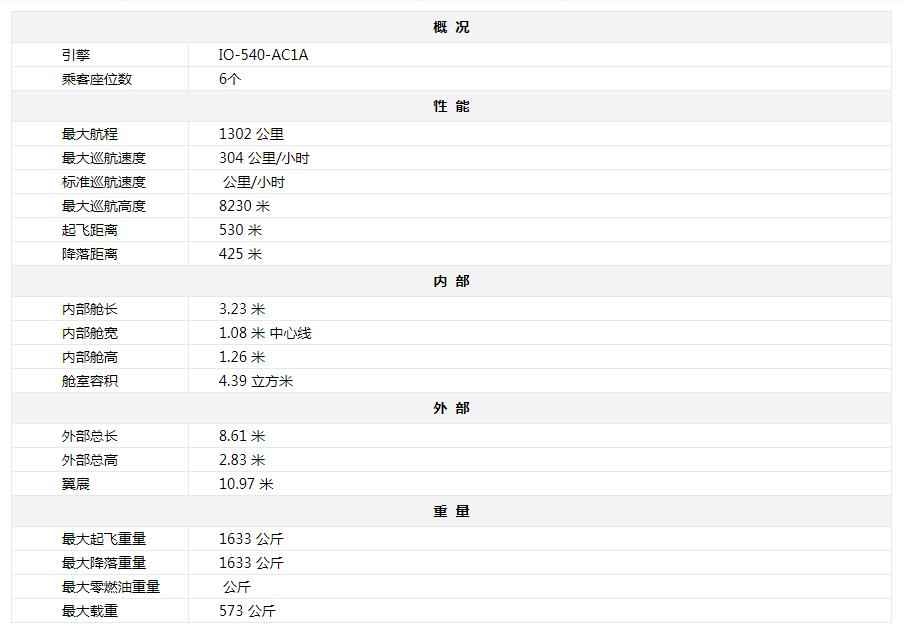Click the 概况 section header
The image size is (904, 633).
[451, 27]
